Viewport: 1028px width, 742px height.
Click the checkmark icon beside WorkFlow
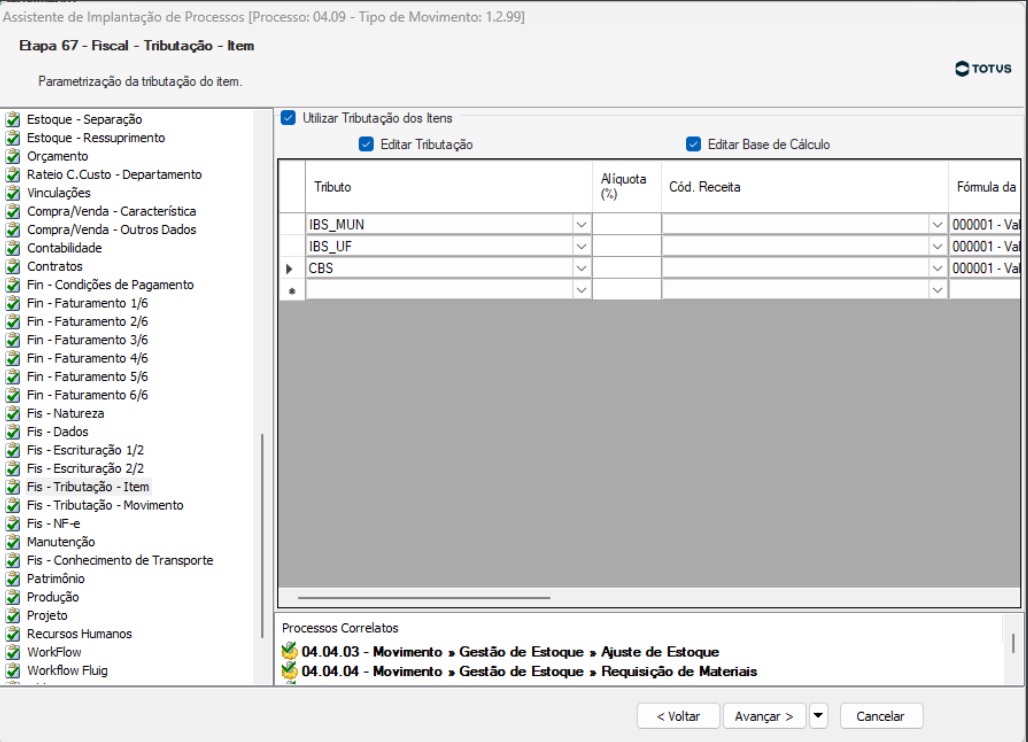13,652
